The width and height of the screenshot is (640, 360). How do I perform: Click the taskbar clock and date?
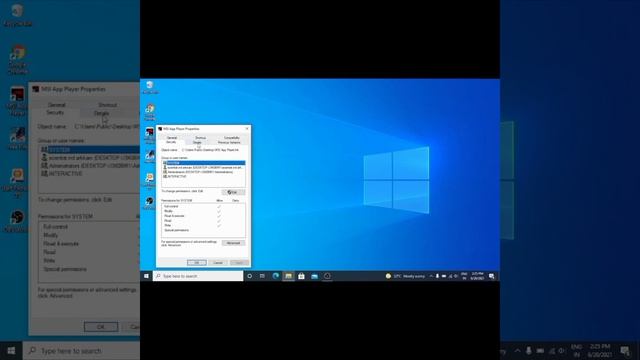click(477, 276)
